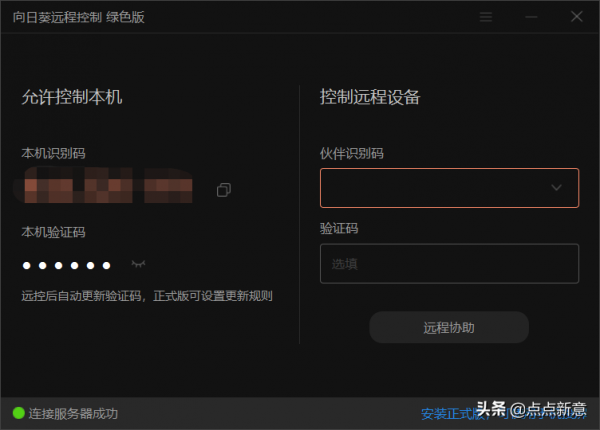Image resolution: width=600 pixels, height=430 pixels.
Task: Close the Sunlogin remote control window
Action: [577, 16]
